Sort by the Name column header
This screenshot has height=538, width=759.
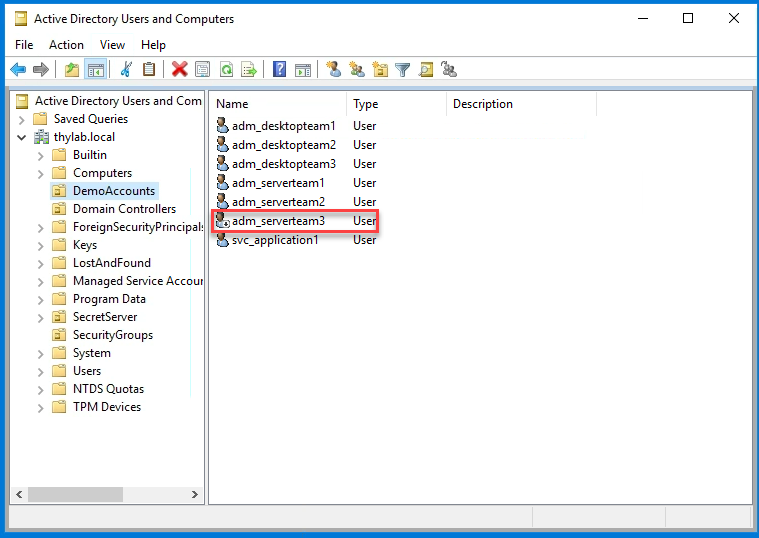tap(277, 104)
